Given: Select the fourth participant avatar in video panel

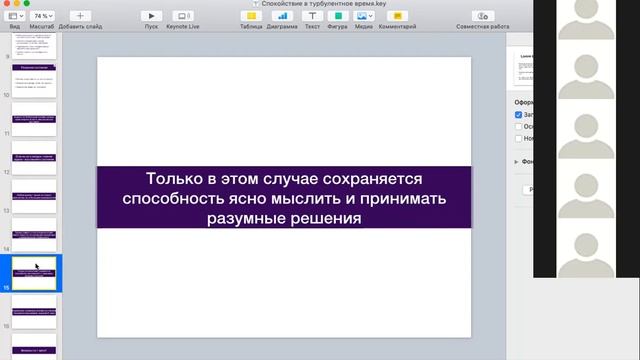Looking at the screenshot, I should coord(586,196).
